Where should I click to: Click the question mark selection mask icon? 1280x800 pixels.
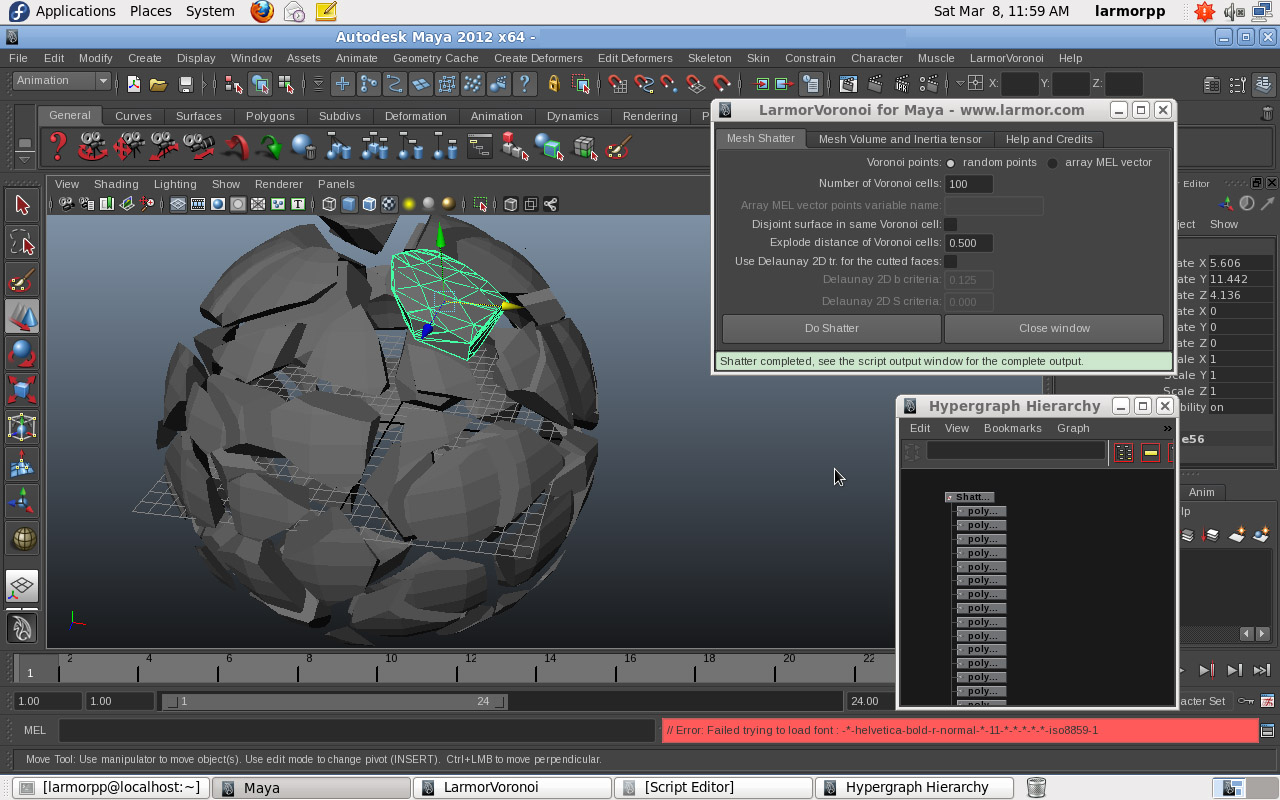click(524, 84)
